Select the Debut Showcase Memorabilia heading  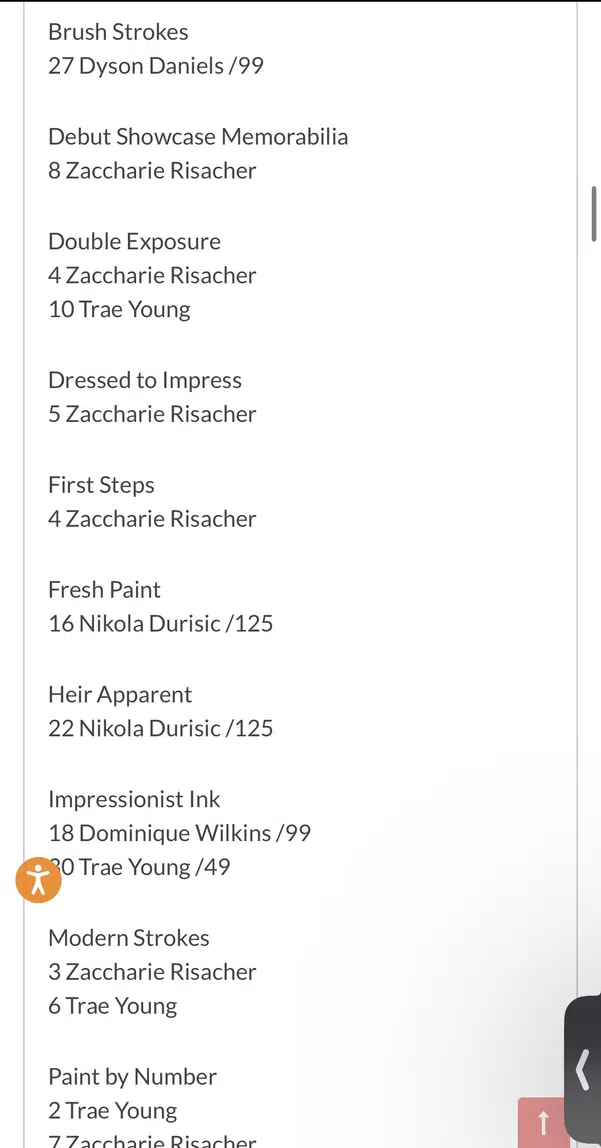198,137
